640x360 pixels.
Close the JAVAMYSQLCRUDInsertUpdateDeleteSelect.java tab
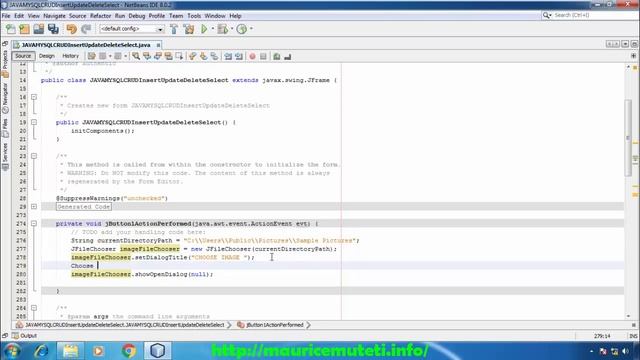click(x=158, y=45)
